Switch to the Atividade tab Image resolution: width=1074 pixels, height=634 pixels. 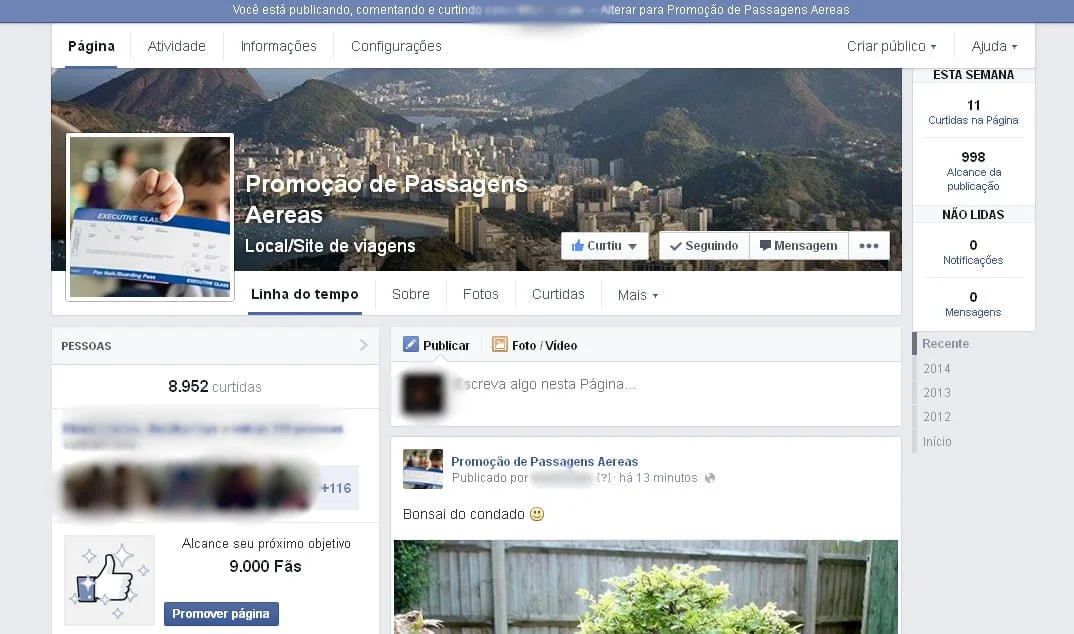176,46
